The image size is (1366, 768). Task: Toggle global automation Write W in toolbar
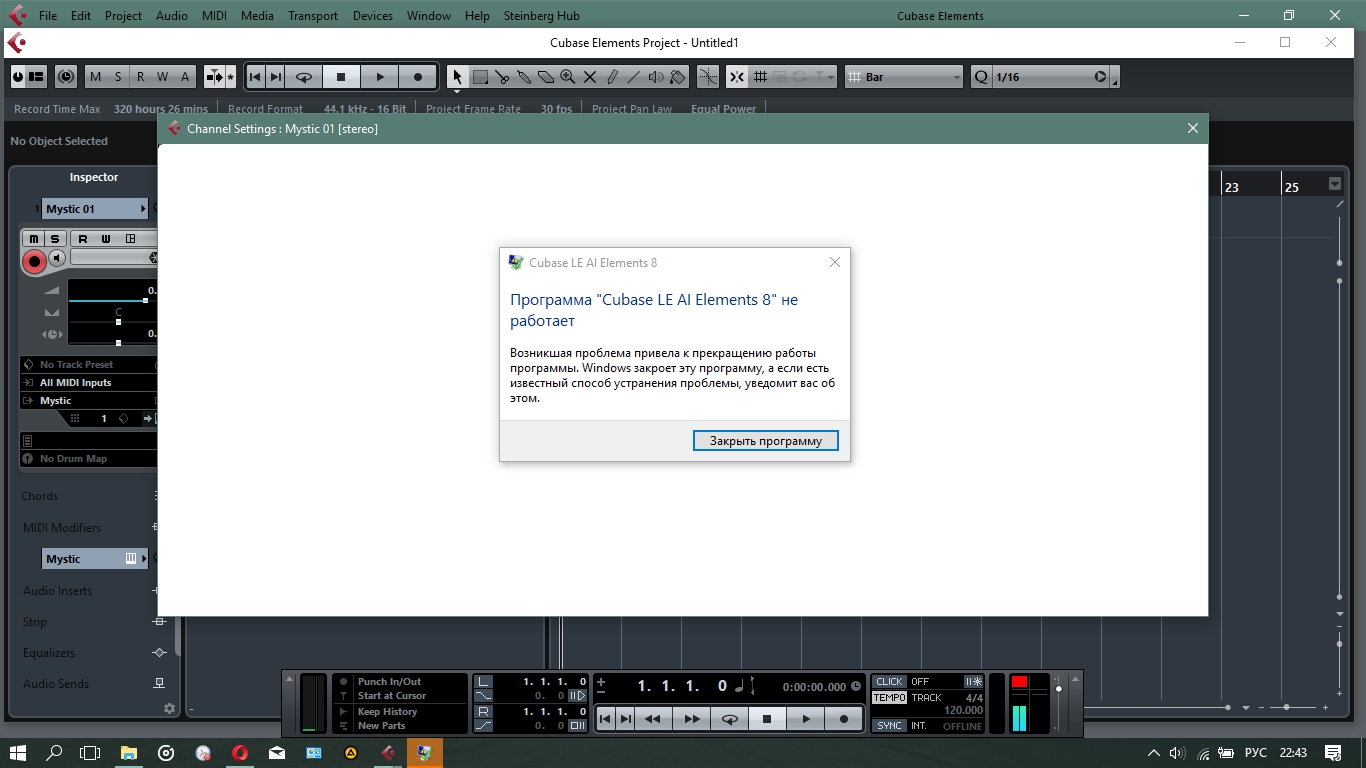click(x=163, y=77)
